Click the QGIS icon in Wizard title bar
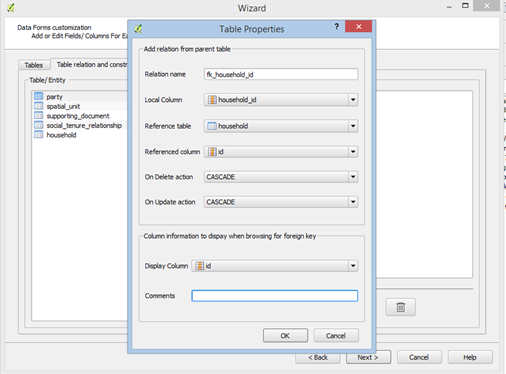 [x=11, y=8]
